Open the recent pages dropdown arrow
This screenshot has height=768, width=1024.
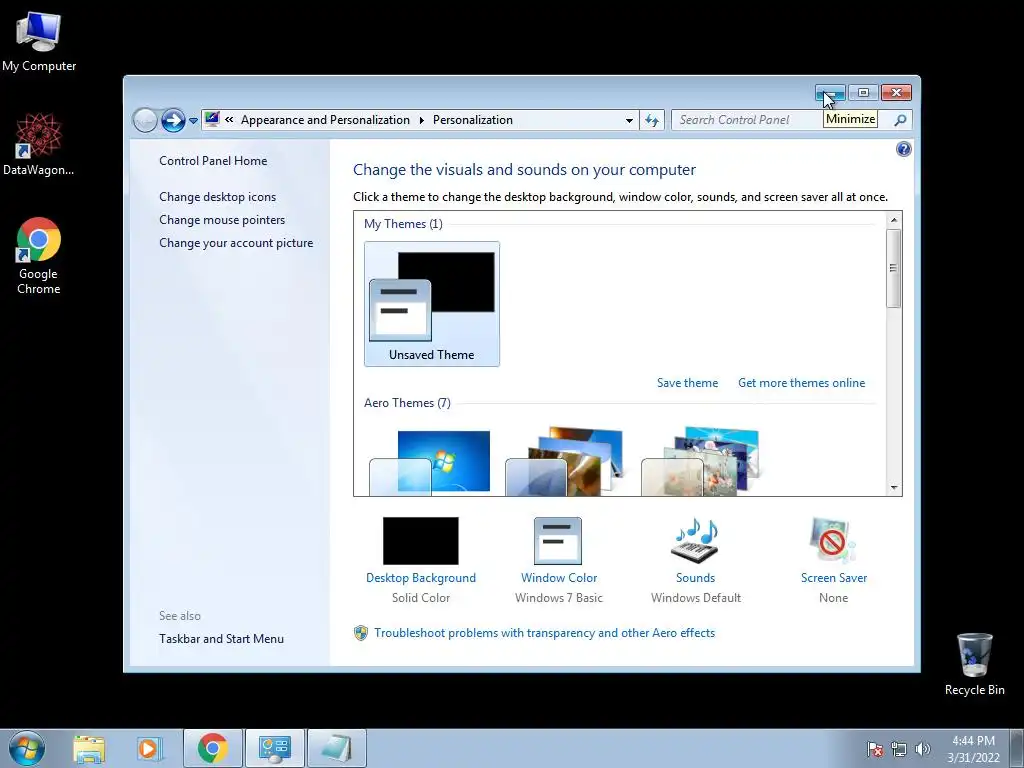pyautogui.click(x=193, y=121)
